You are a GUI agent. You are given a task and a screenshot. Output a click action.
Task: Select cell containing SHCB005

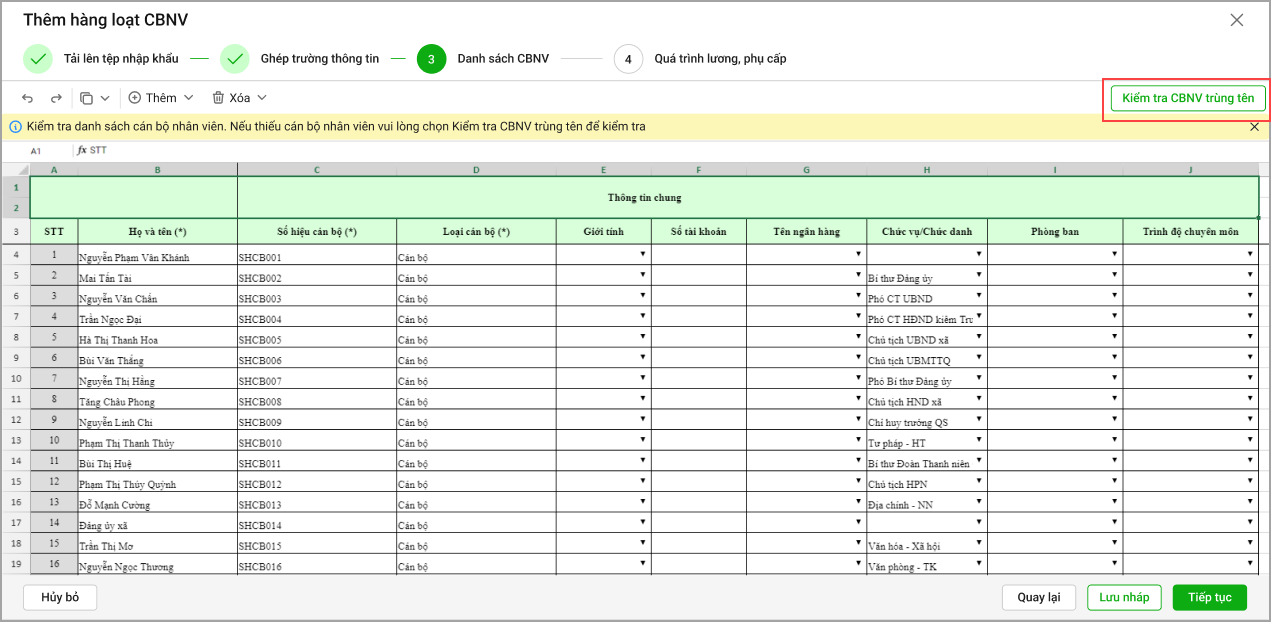[316, 340]
